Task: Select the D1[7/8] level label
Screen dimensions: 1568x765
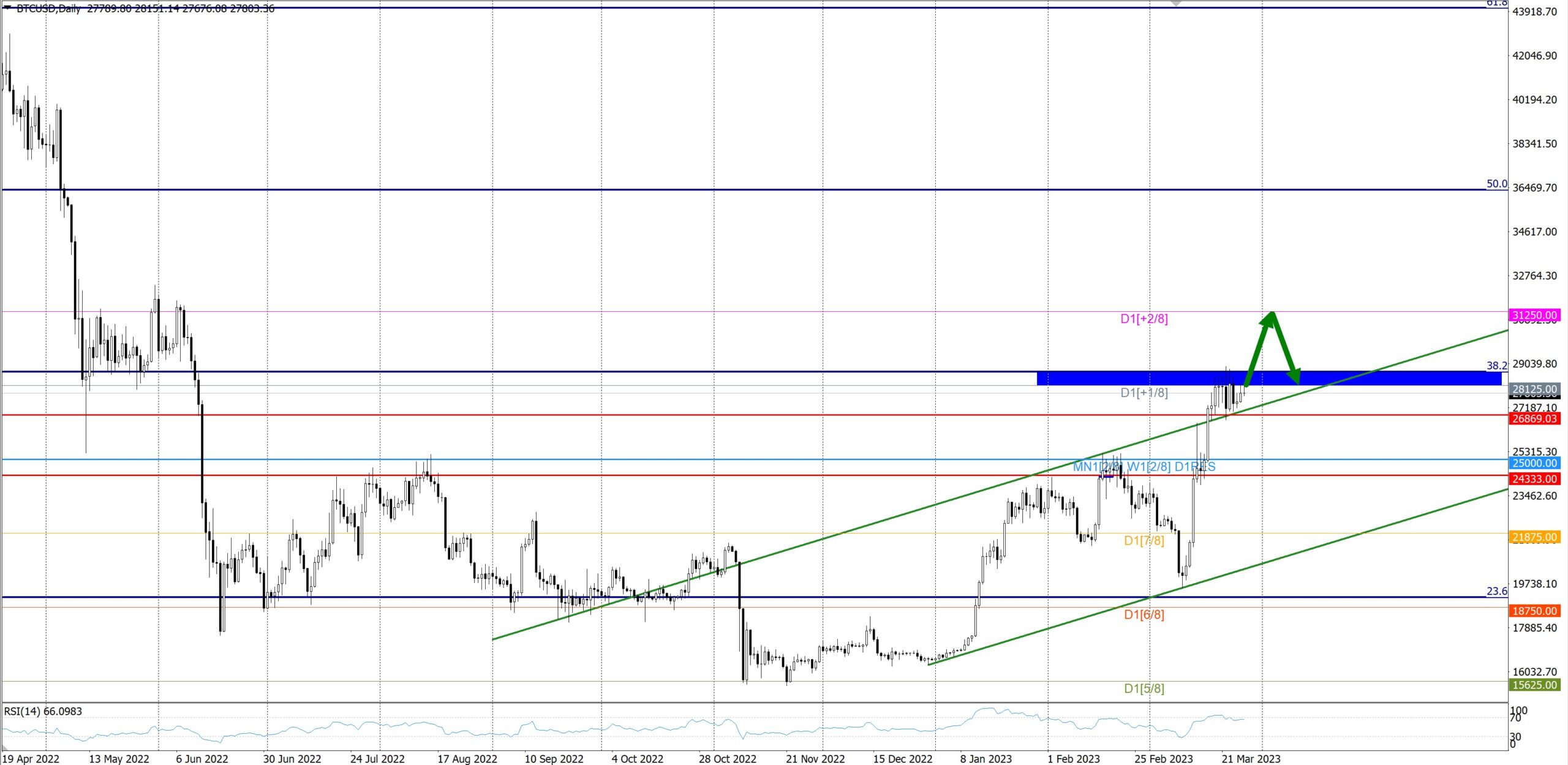Action: coord(1144,541)
